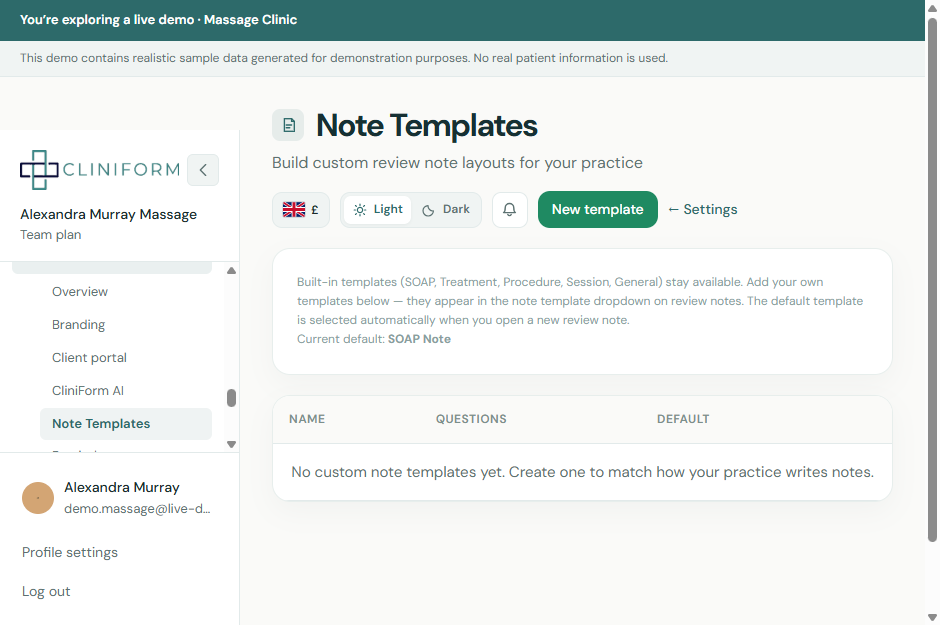This screenshot has width=940, height=625.
Task: Click the 'Alexandra Murray Massage' practice name
Action: tap(109, 215)
